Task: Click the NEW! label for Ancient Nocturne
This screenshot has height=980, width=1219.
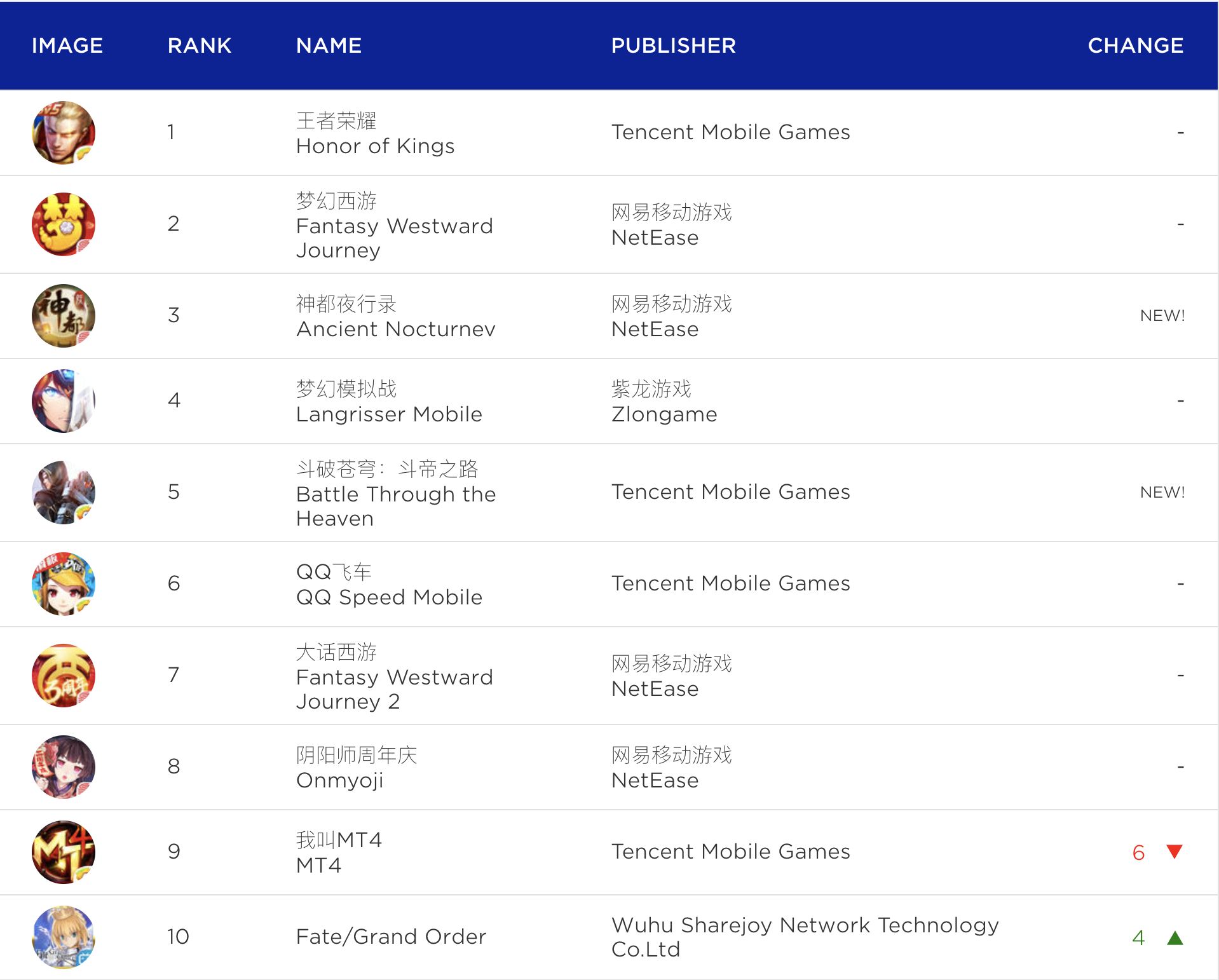Action: click(1162, 316)
